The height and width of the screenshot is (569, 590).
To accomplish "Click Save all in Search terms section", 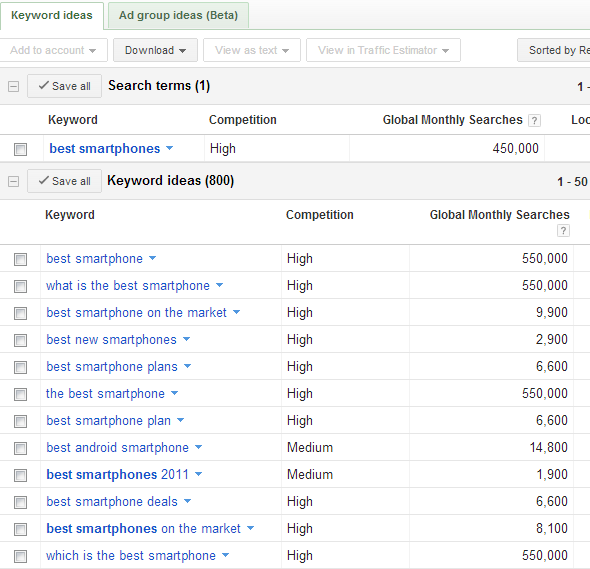I will pos(64,86).
